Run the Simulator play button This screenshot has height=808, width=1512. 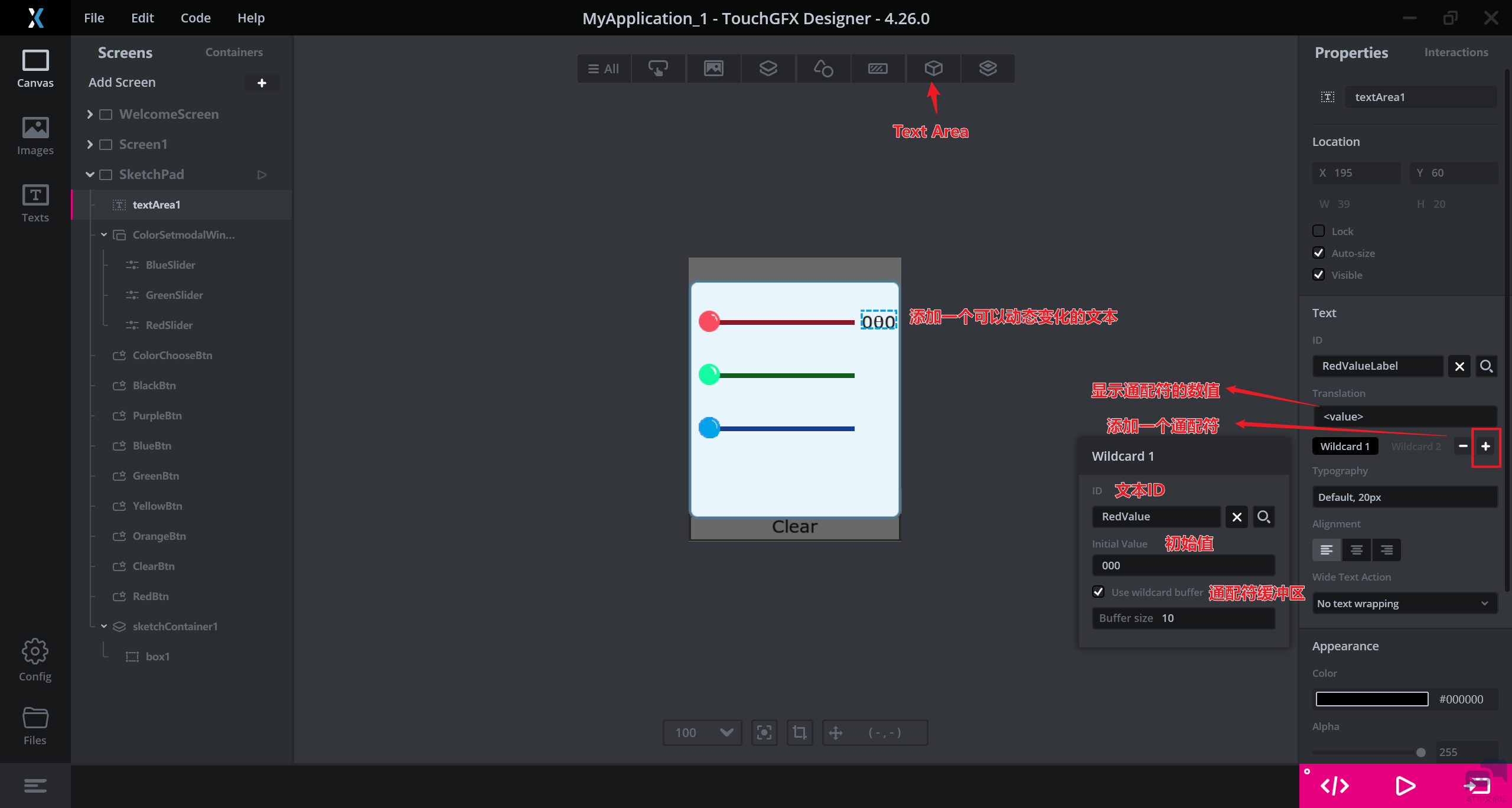pos(1405,786)
